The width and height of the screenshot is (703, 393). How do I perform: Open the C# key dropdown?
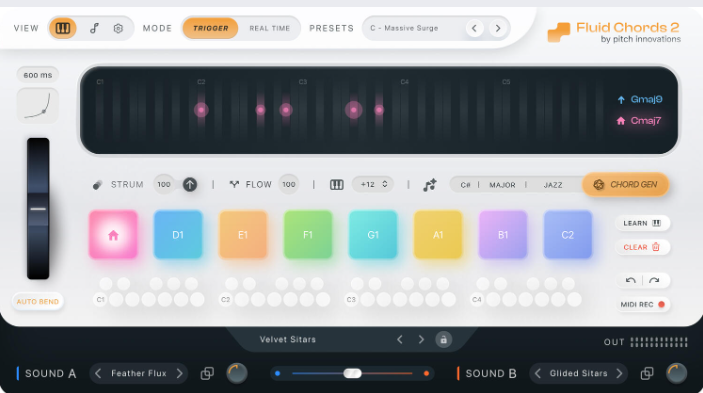[465, 185]
